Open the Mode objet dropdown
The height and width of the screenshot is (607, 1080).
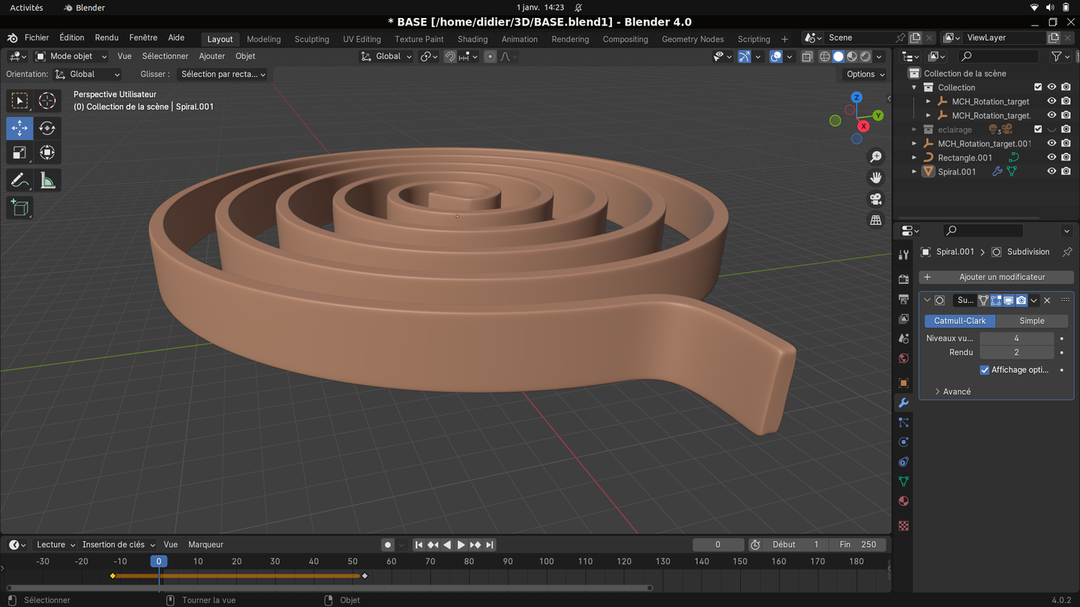pos(71,56)
